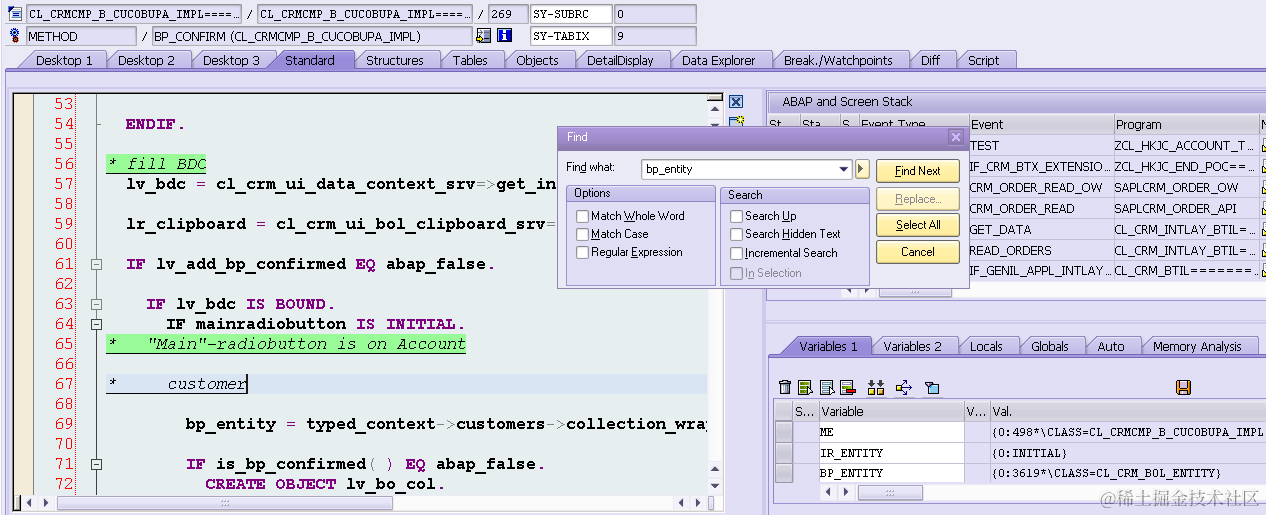Click the BP_ENTITY value cell CL_CRM_BOL_ENTITY
This screenshot has width=1266, height=515.
[x=1128, y=472]
